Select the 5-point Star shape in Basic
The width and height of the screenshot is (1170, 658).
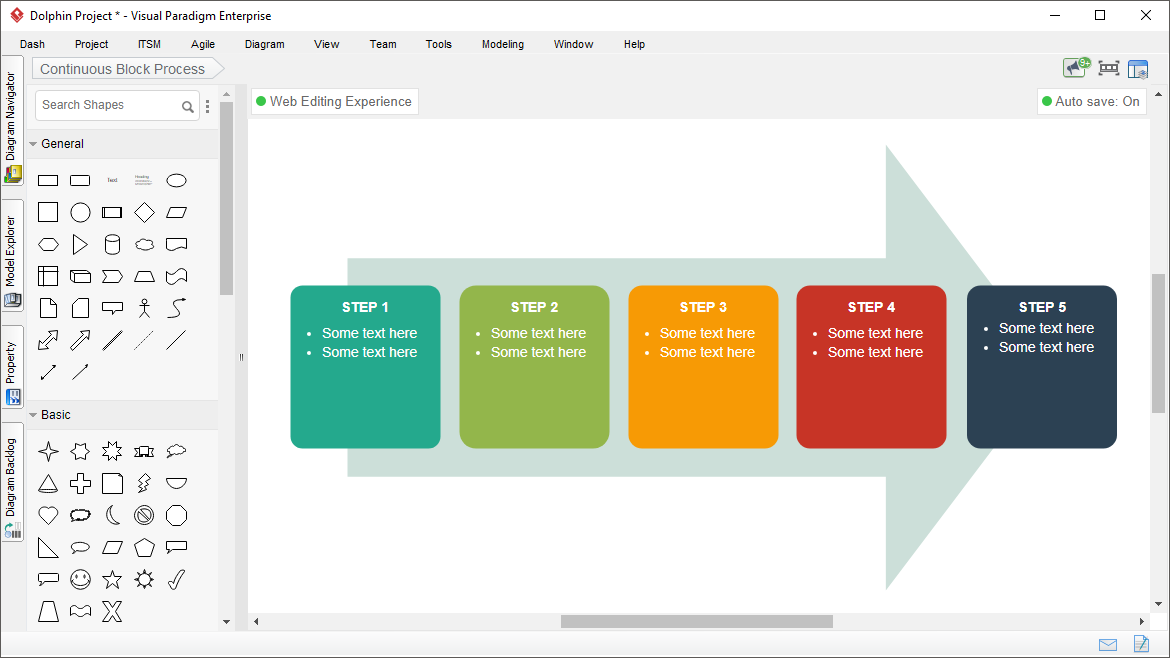coord(112,580)
